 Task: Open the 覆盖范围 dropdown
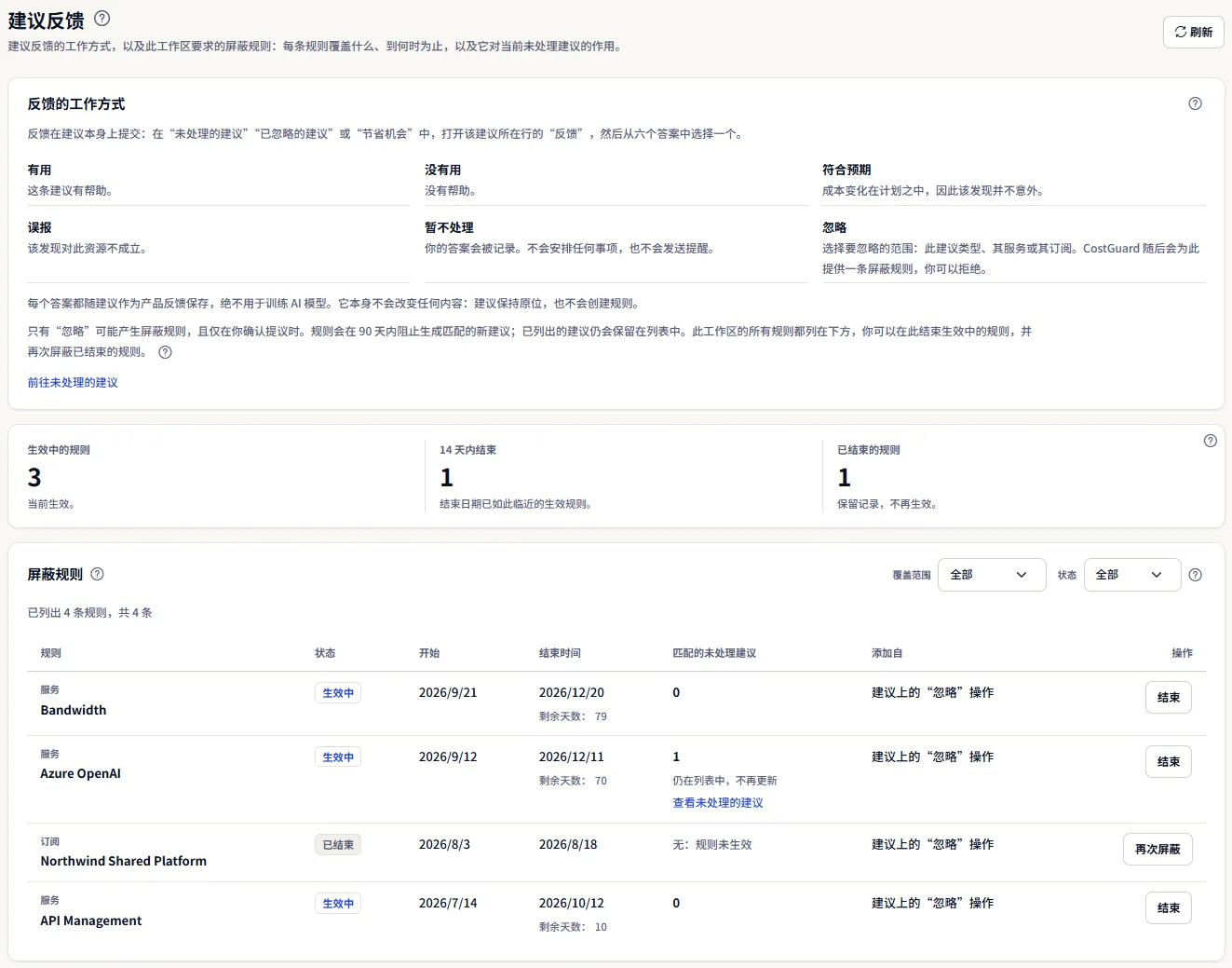[x=992, y=575]
